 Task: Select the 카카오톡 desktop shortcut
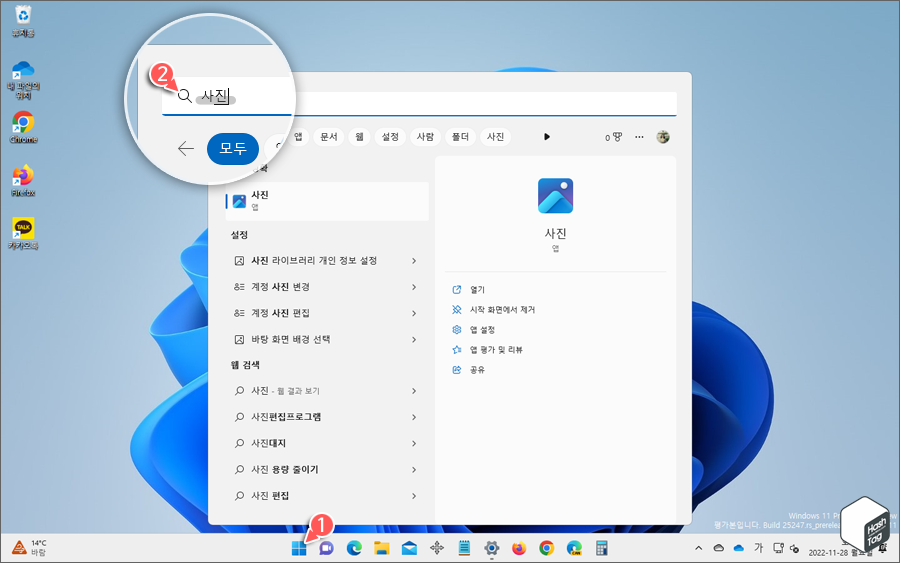pyautogui.click(x=23, y=233)
